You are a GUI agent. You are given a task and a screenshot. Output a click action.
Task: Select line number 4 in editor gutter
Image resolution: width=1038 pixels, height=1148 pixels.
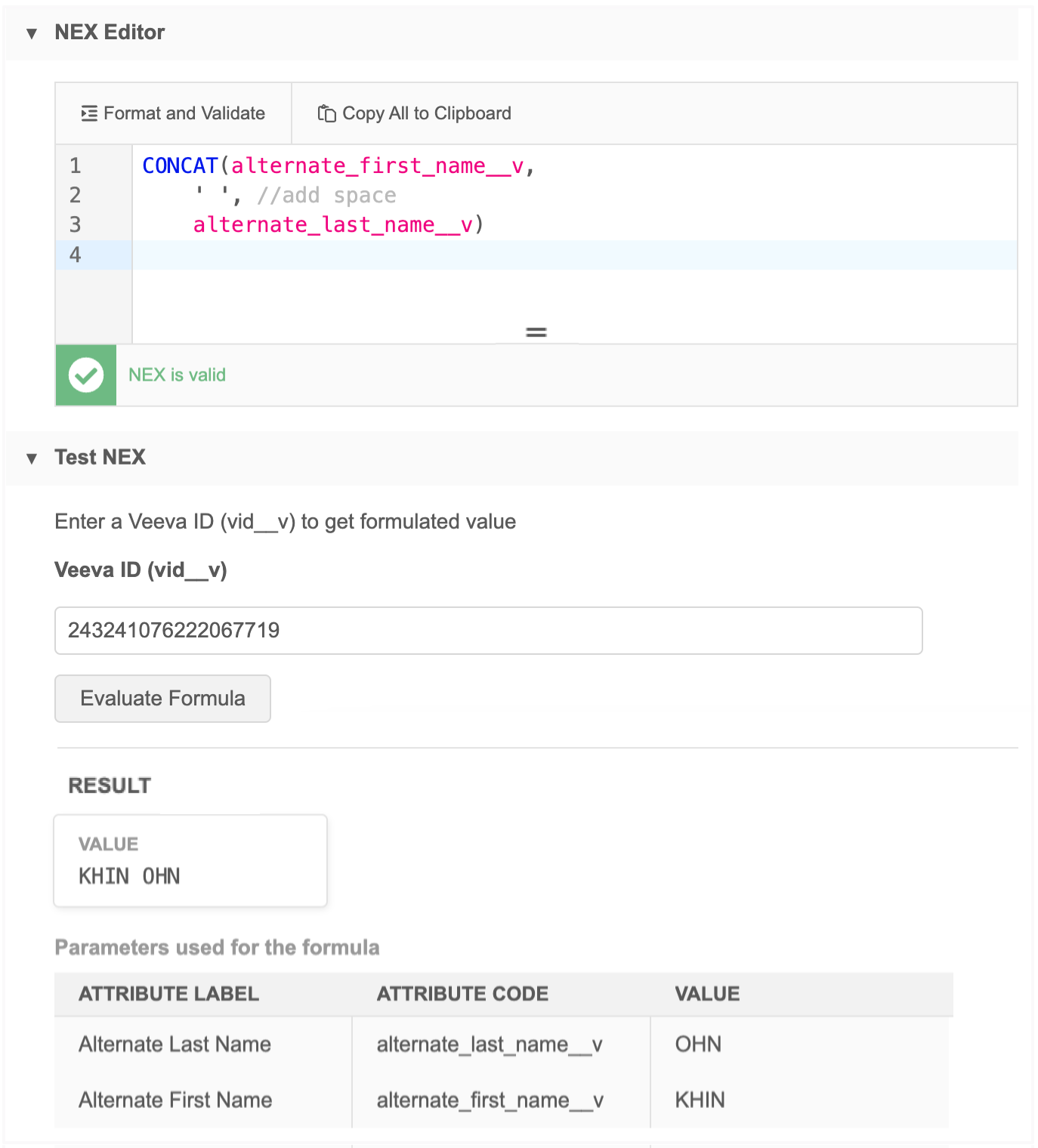pyautogui.click(x=76, y=255)
